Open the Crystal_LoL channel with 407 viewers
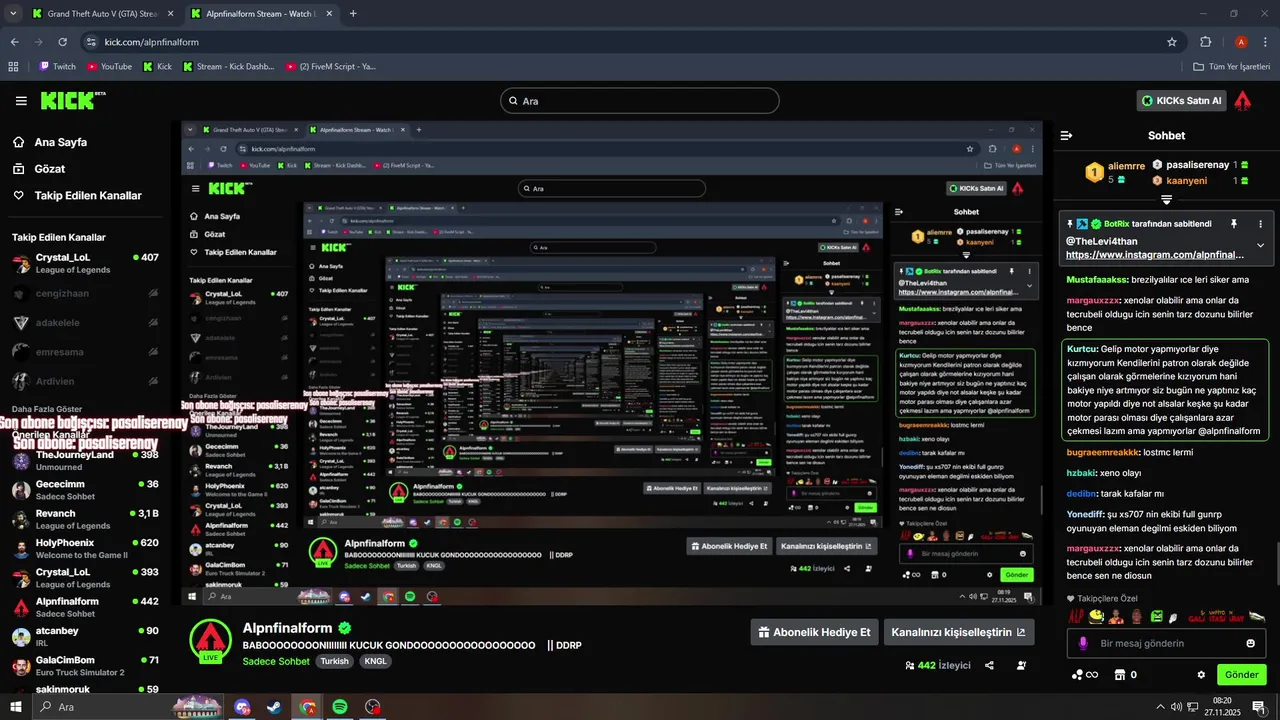 click(85, 264)
